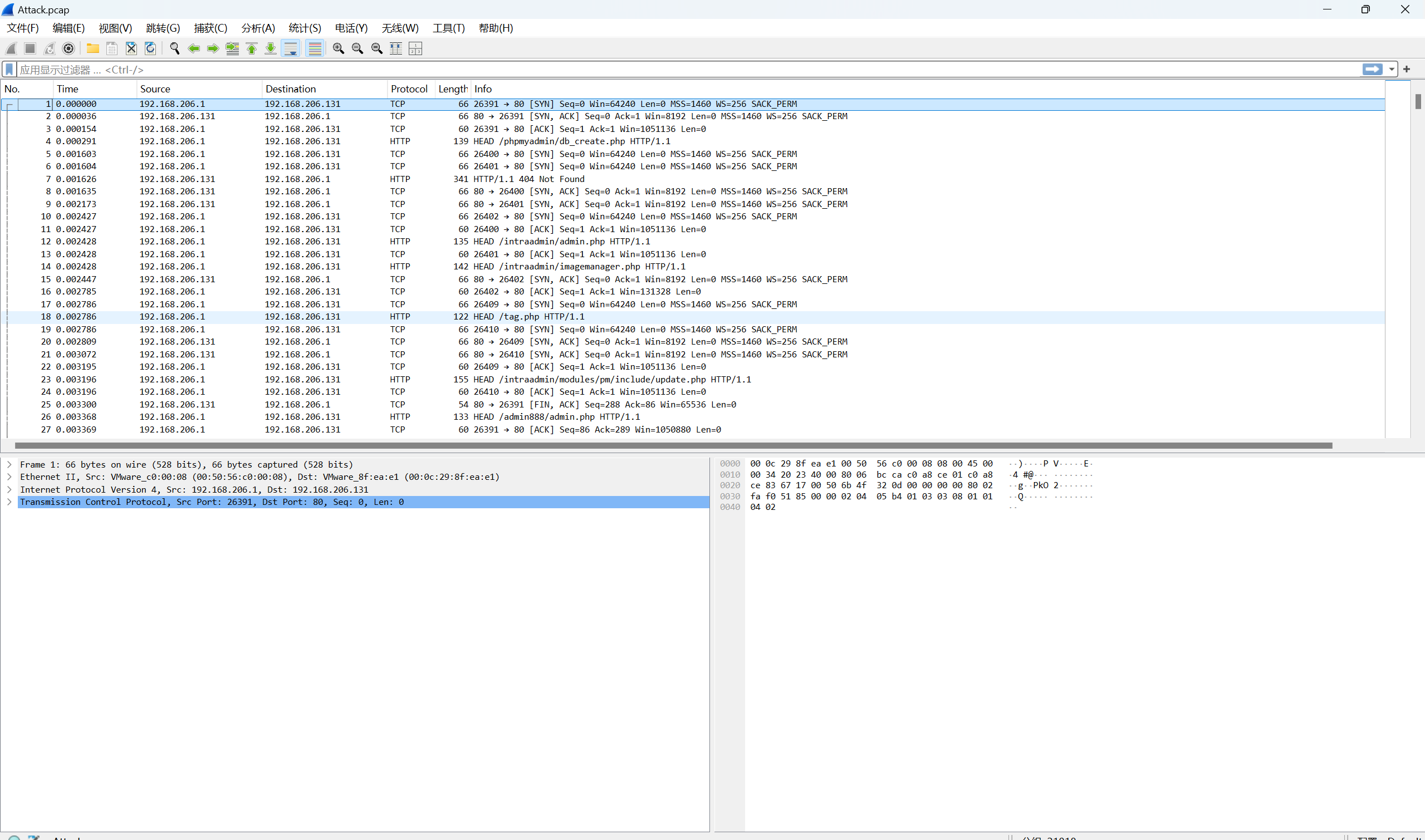Sort by the Info column header
This screenshot has width=1425, height=840.
pyautogui.click(x=928, y=89)
